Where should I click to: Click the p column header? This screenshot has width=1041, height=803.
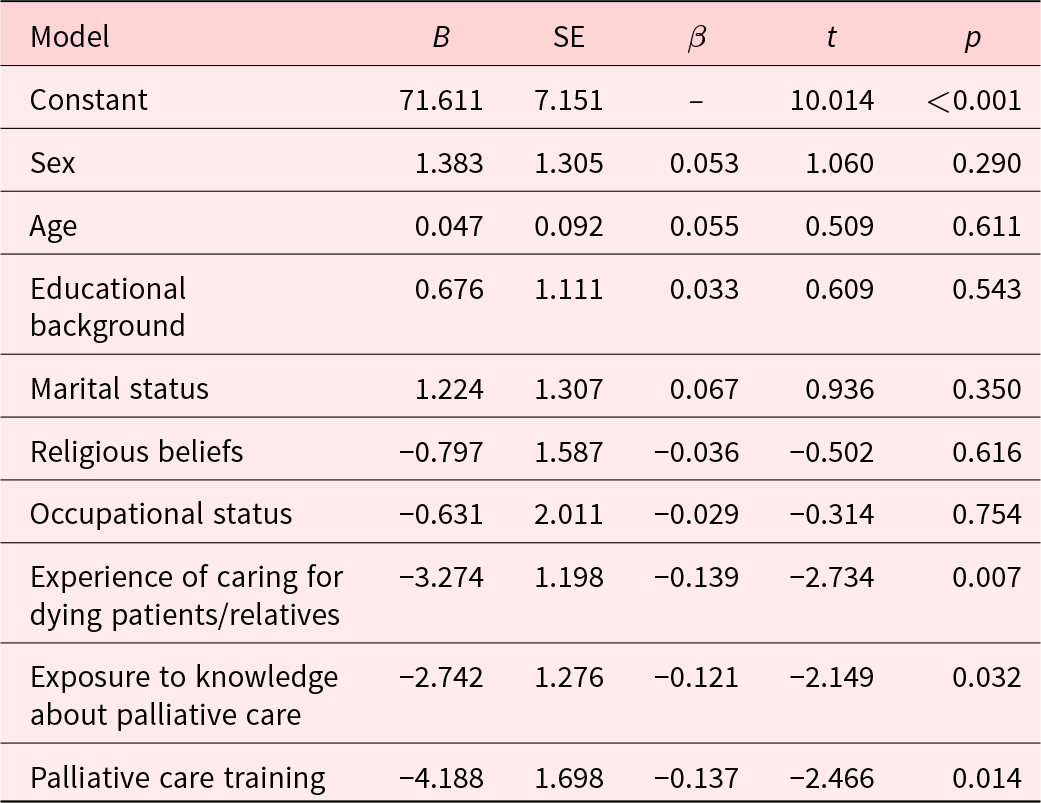[x=972, y=37]
